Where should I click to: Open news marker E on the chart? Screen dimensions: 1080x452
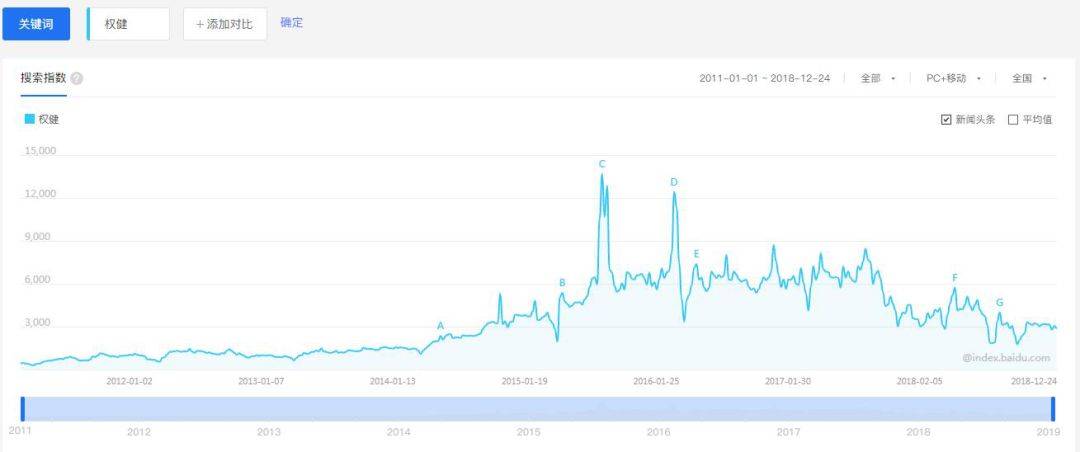(696, 254)
